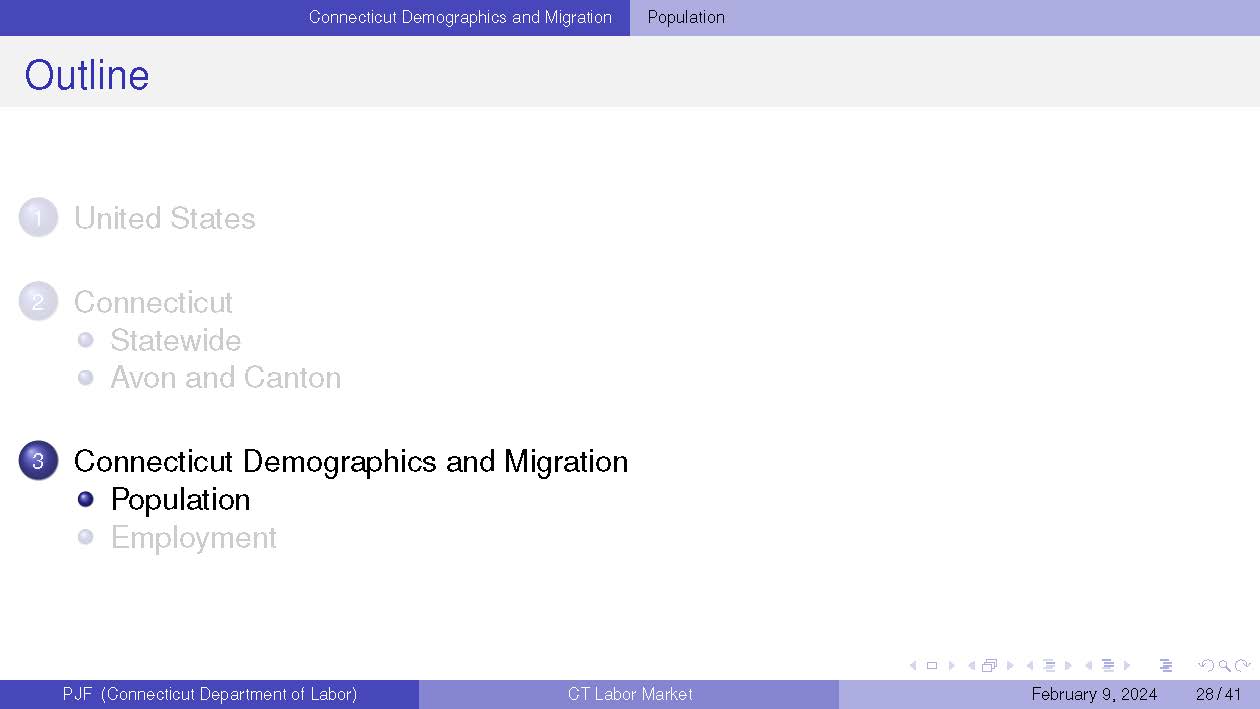Click the 'Outline' slide title
The height and width of the screenshot is (709, 1260).
point(87,75)
